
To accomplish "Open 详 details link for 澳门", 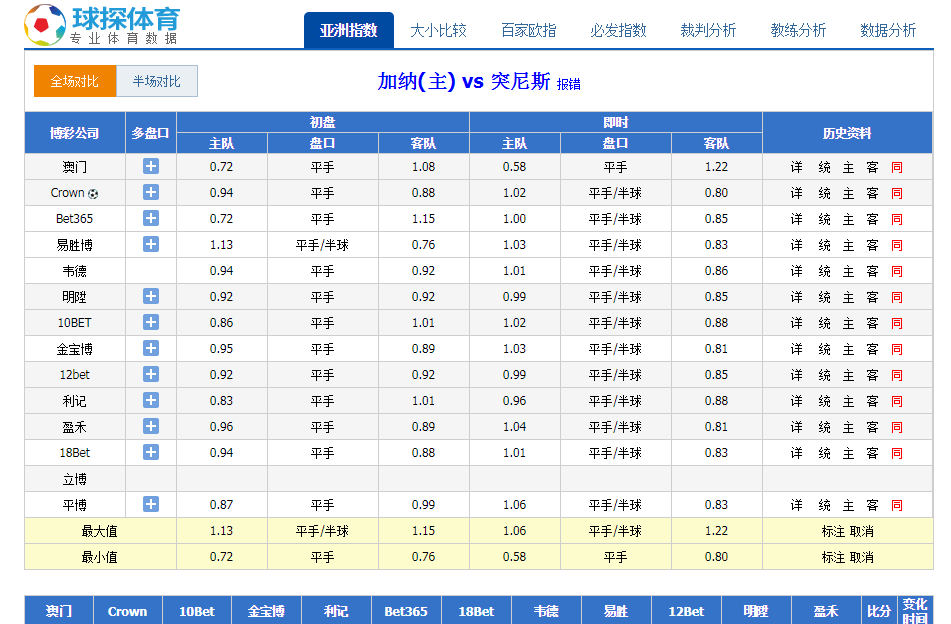I will click(x=796, y=167).
